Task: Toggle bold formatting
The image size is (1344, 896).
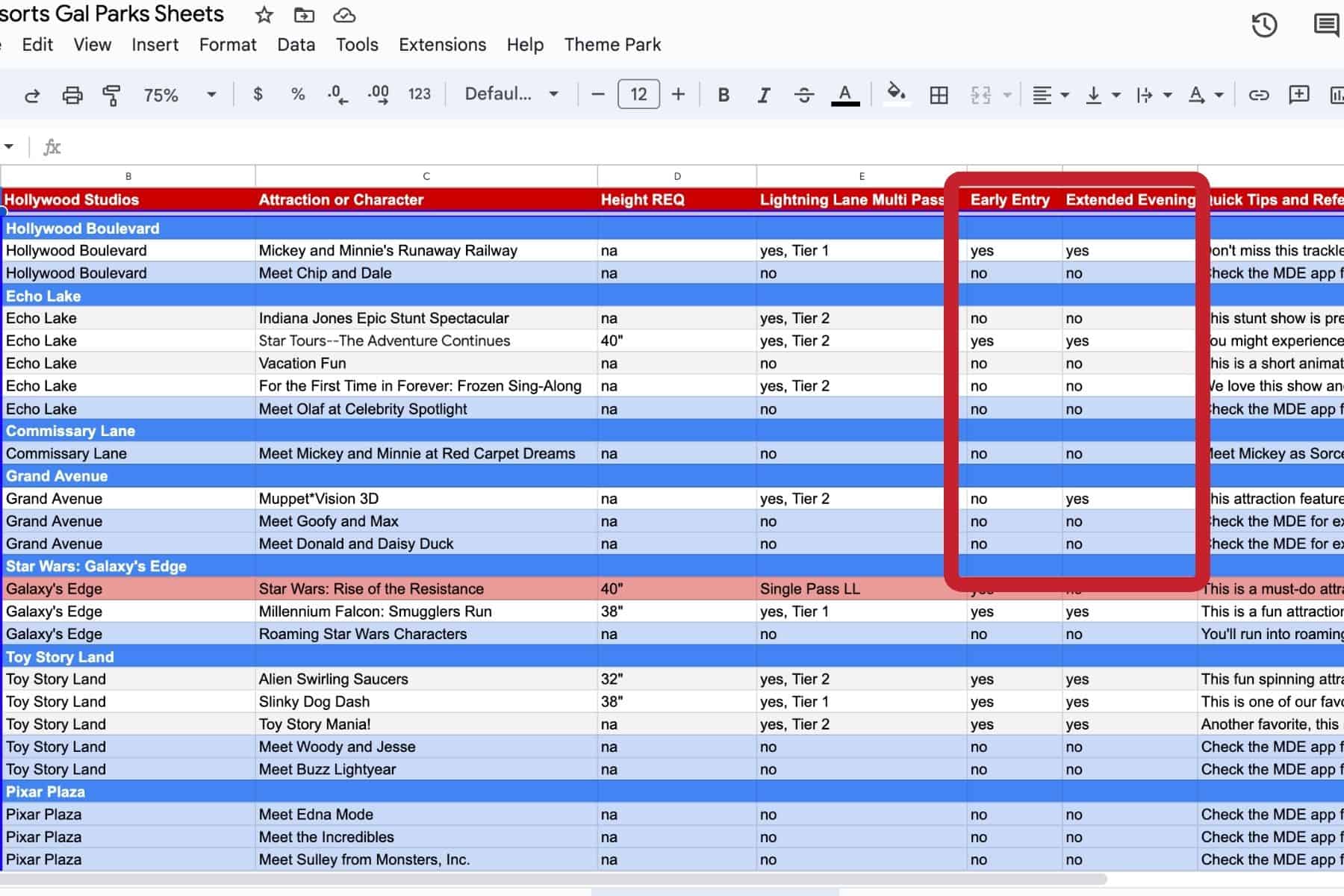Action: (723, 95)
